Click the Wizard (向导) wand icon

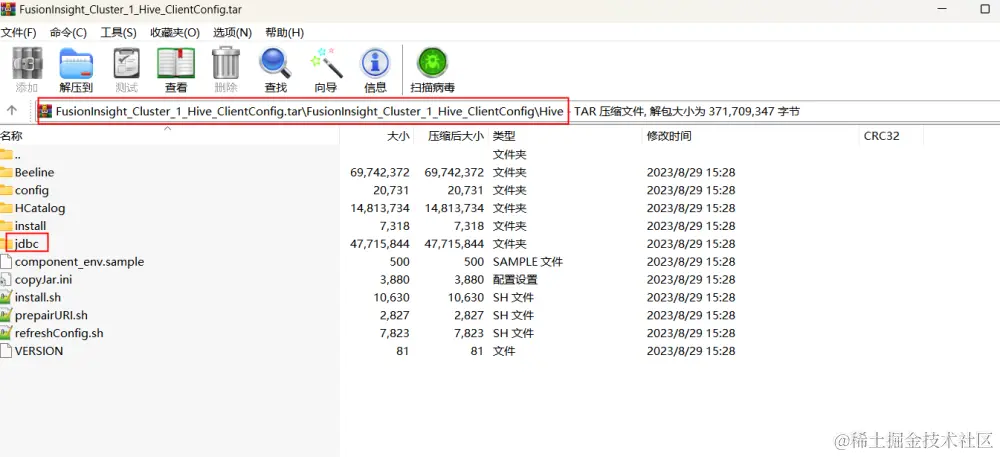[326, 63]
